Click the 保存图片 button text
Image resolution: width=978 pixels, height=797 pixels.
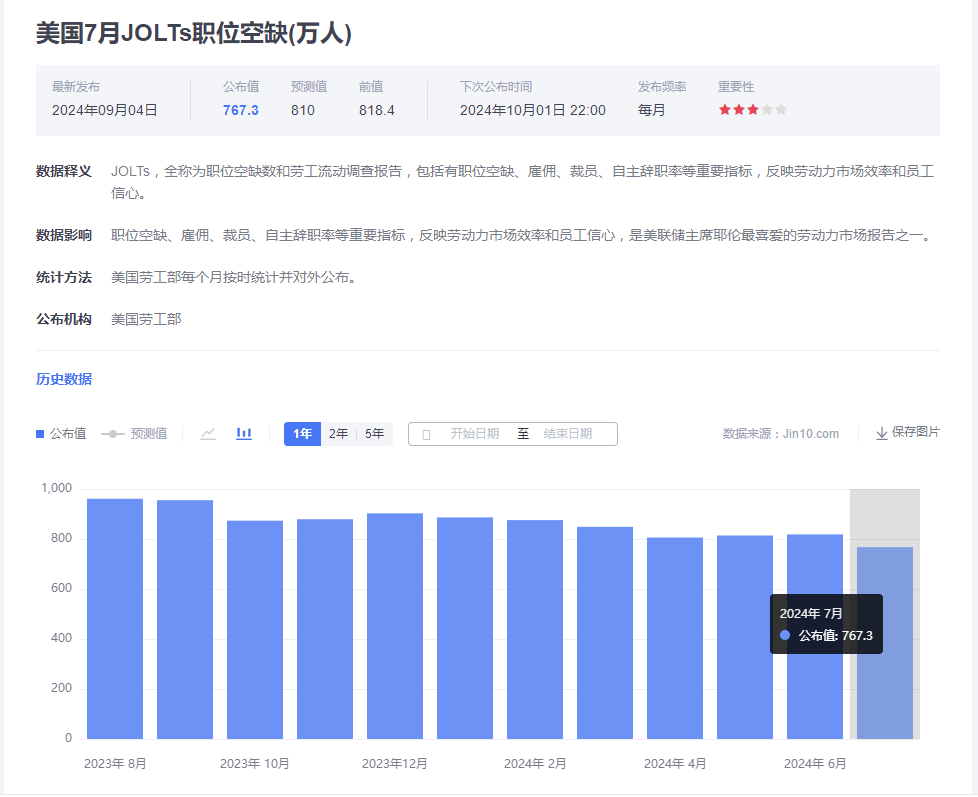(x=915, y=432)
